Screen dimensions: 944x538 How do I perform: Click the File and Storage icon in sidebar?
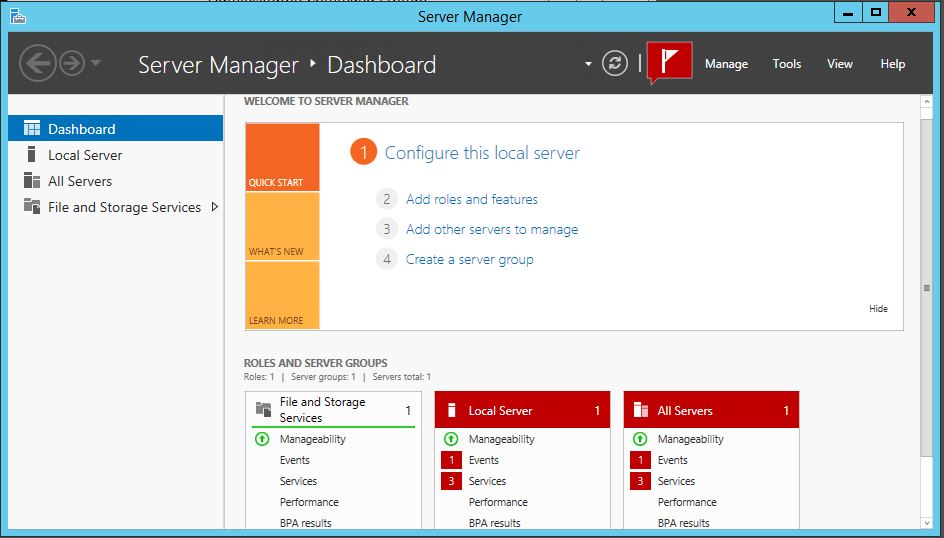[x=32, y=206]
